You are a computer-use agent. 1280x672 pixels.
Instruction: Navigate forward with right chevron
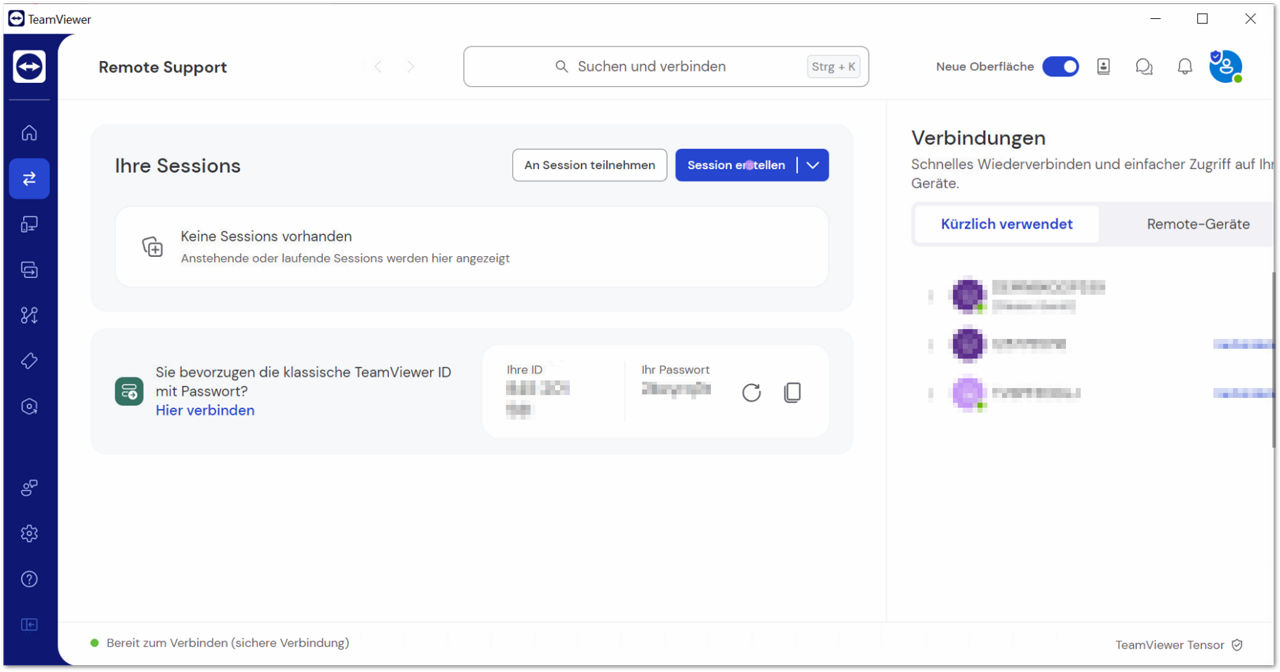410,67
